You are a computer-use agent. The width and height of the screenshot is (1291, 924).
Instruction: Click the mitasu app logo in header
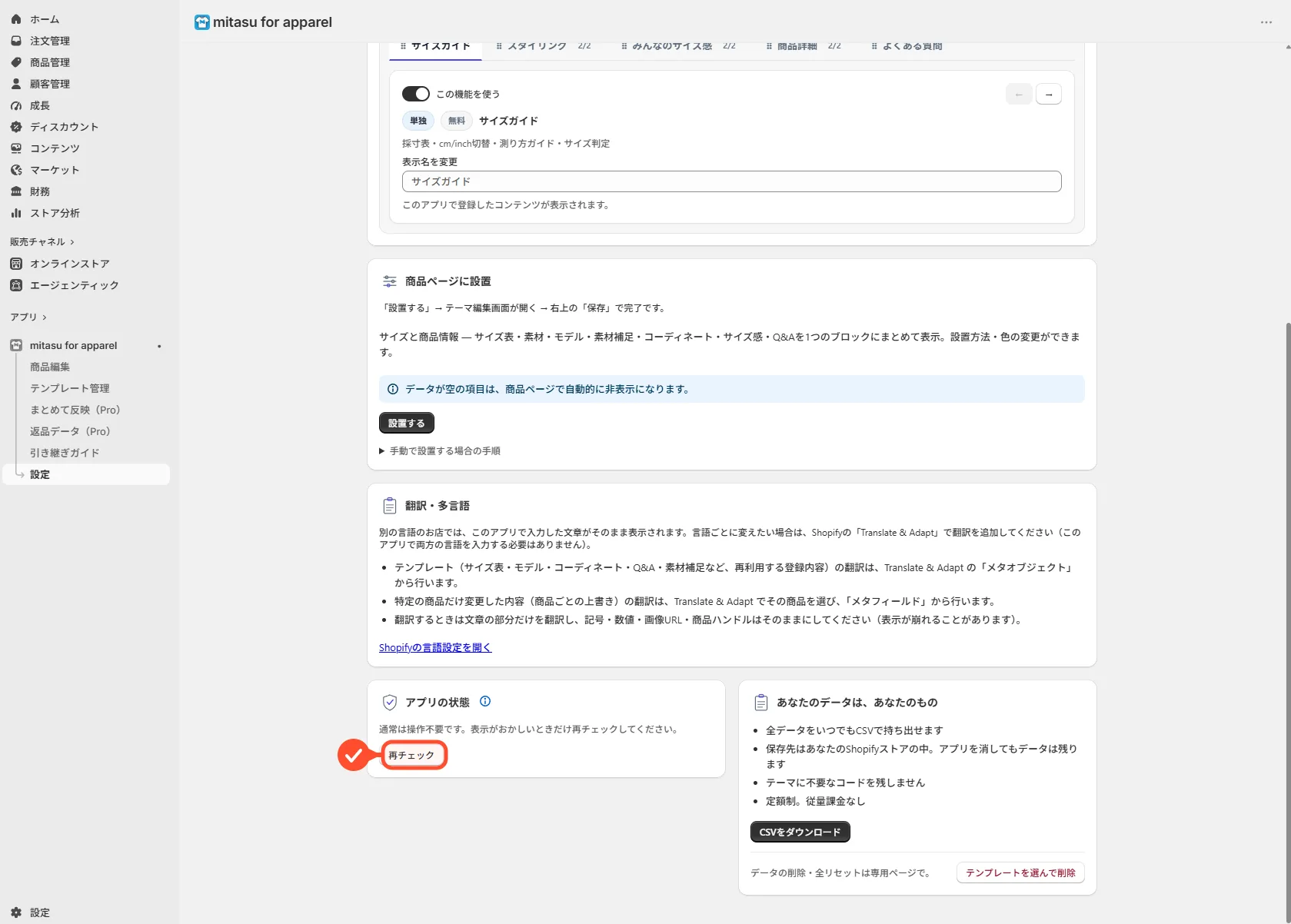202,22
